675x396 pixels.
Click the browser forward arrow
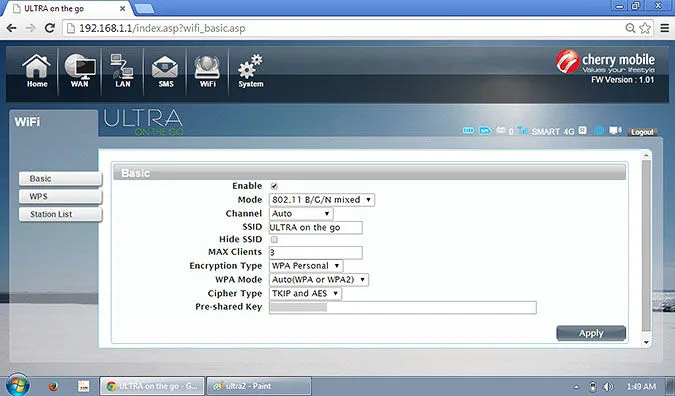(x=31, y=28)
